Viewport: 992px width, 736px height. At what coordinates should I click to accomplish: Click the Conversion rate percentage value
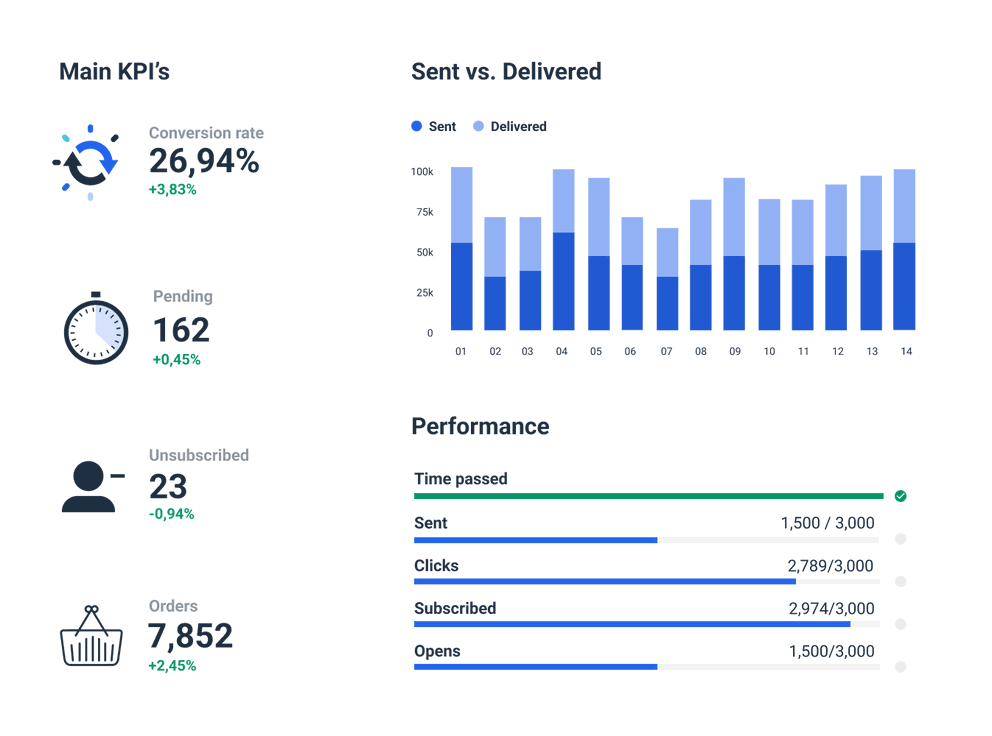coord(204,161)
